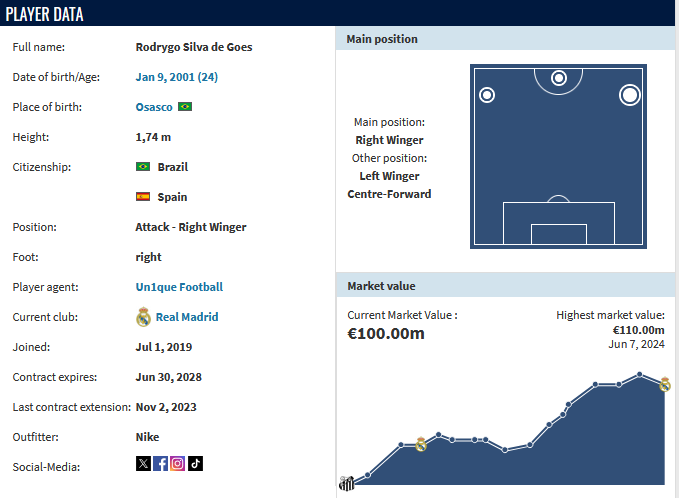Click the joined date Jul 1, 2019
679x498 pixels.
164,347
